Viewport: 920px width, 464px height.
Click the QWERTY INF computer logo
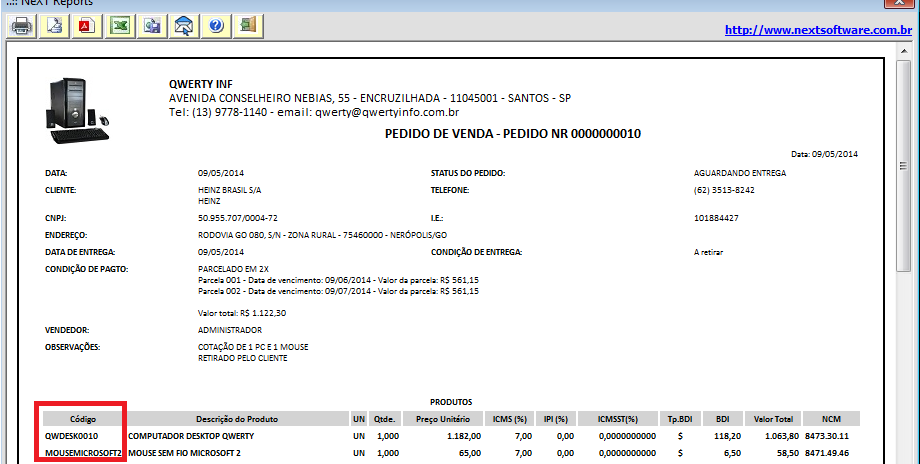click(x=77, y=111)
